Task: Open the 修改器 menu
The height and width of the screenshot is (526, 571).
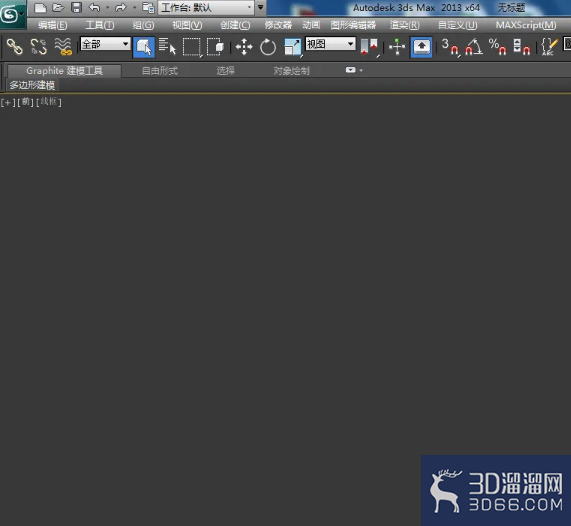Action: [278, 25]
